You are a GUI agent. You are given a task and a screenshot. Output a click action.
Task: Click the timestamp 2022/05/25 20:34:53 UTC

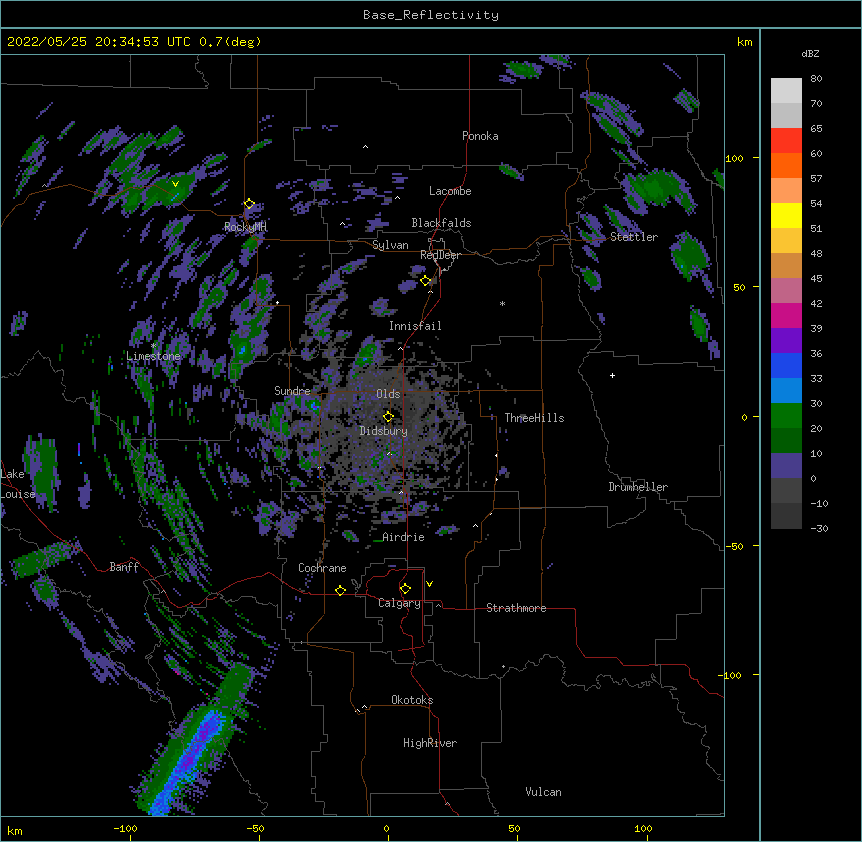pos(98,42)
